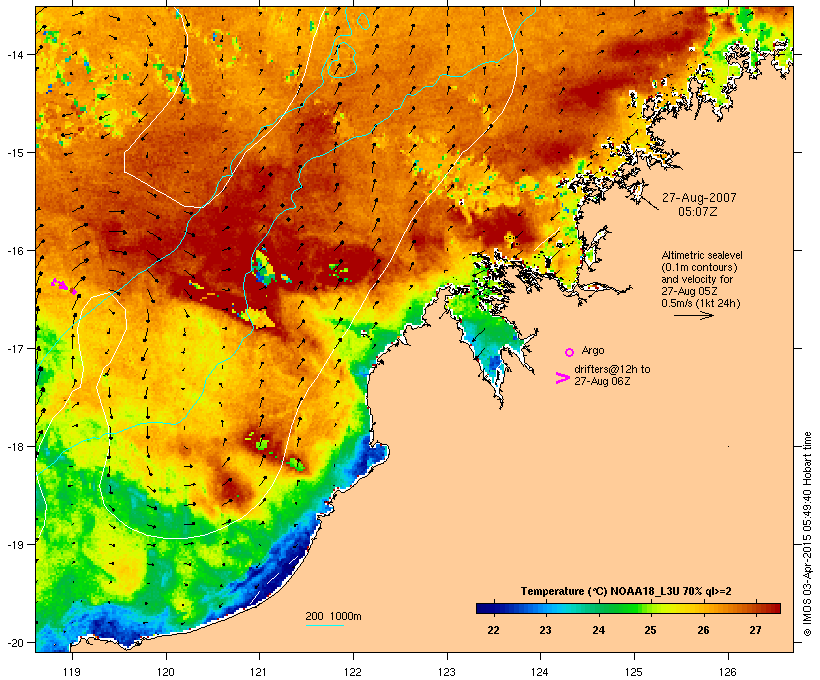Image resolution: width=820 pixels, height=680 pixels.
Task: Click the colorbar tick label 27
Action: pos(755,630)
